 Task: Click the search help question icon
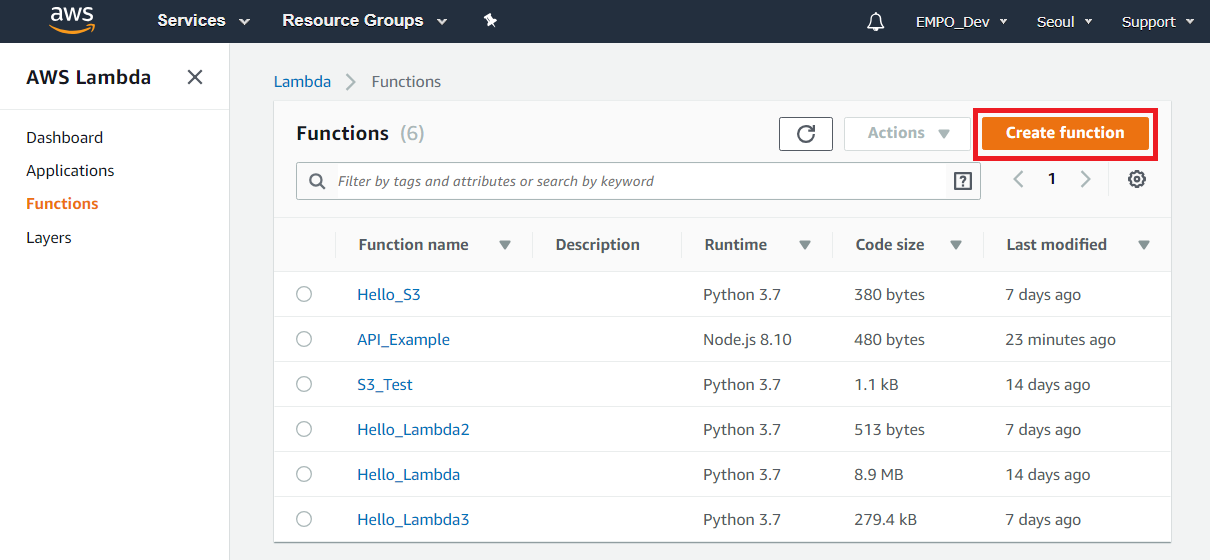pyautogui.click(x=963, y=181)
